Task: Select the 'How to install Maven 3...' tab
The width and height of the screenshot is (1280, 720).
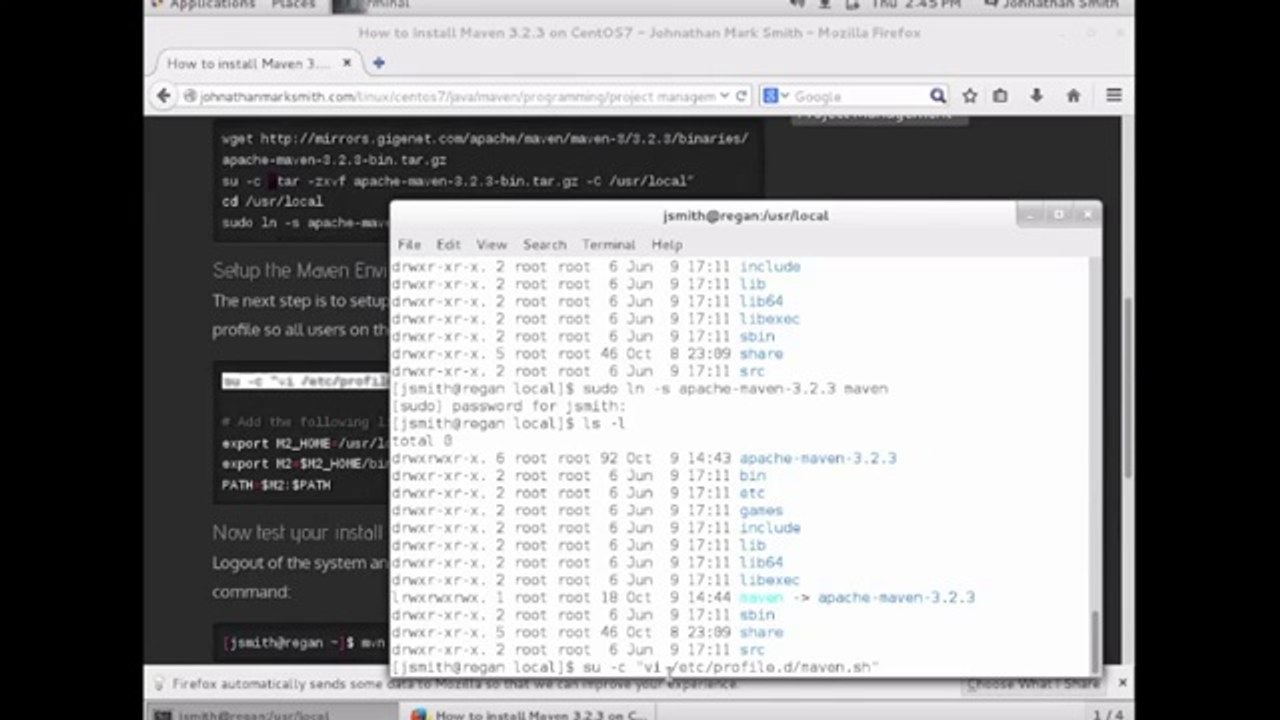Action: [257, 63]
